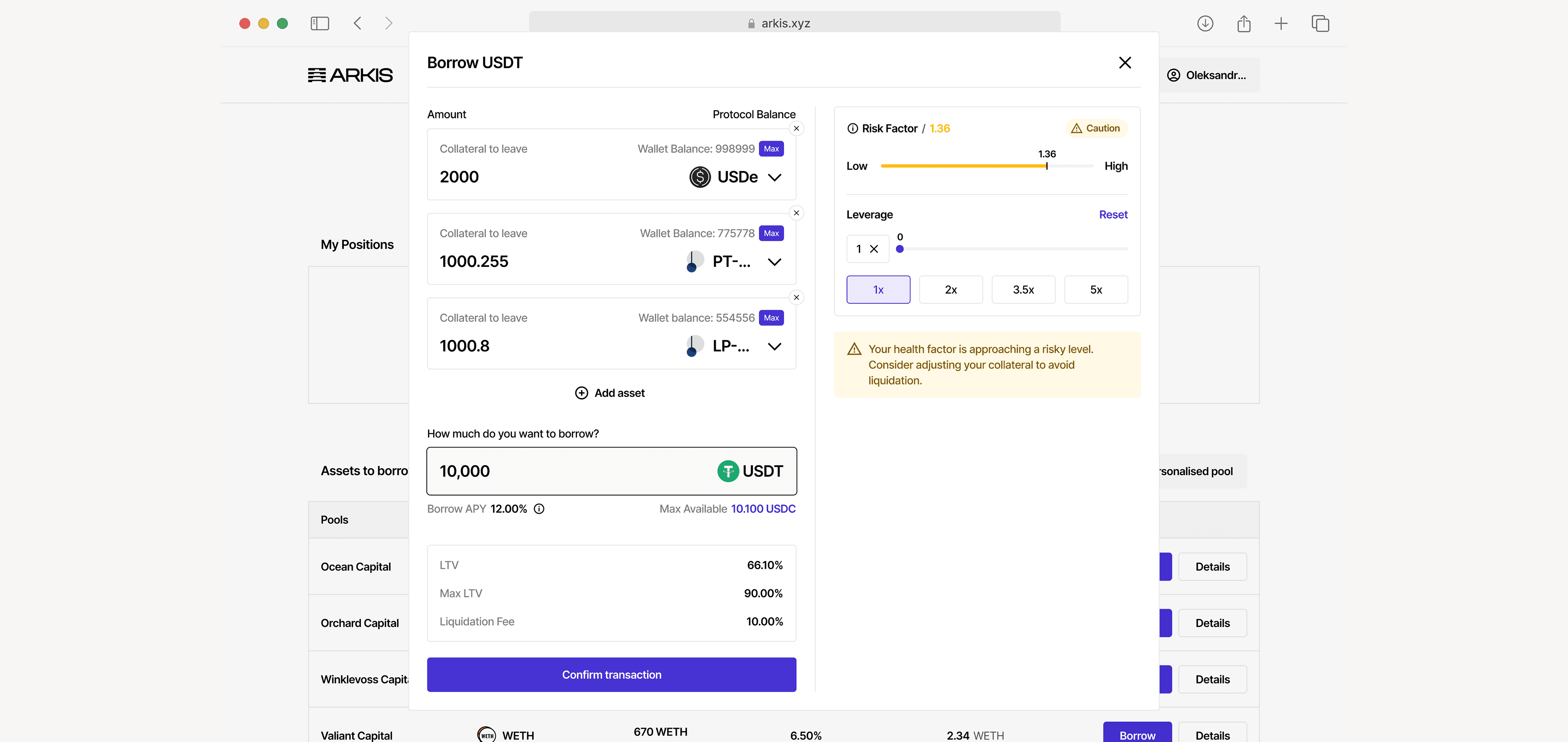The height and width of the screenshot is (742, 1568).
Task: Toggle the browser sidebar
Action: point(319,23)
